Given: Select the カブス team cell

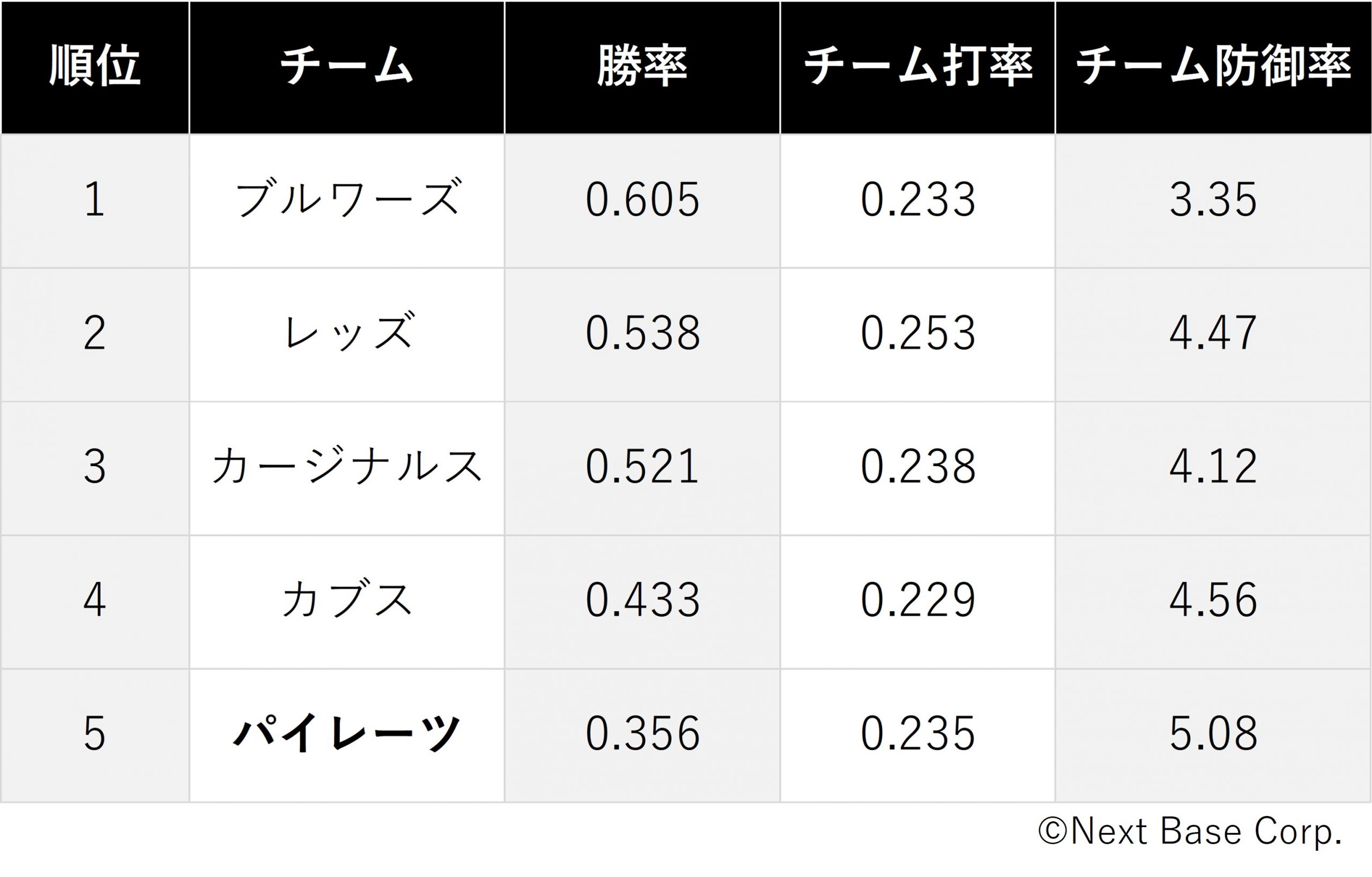Looking at the screenshot, I should (346, 602).
